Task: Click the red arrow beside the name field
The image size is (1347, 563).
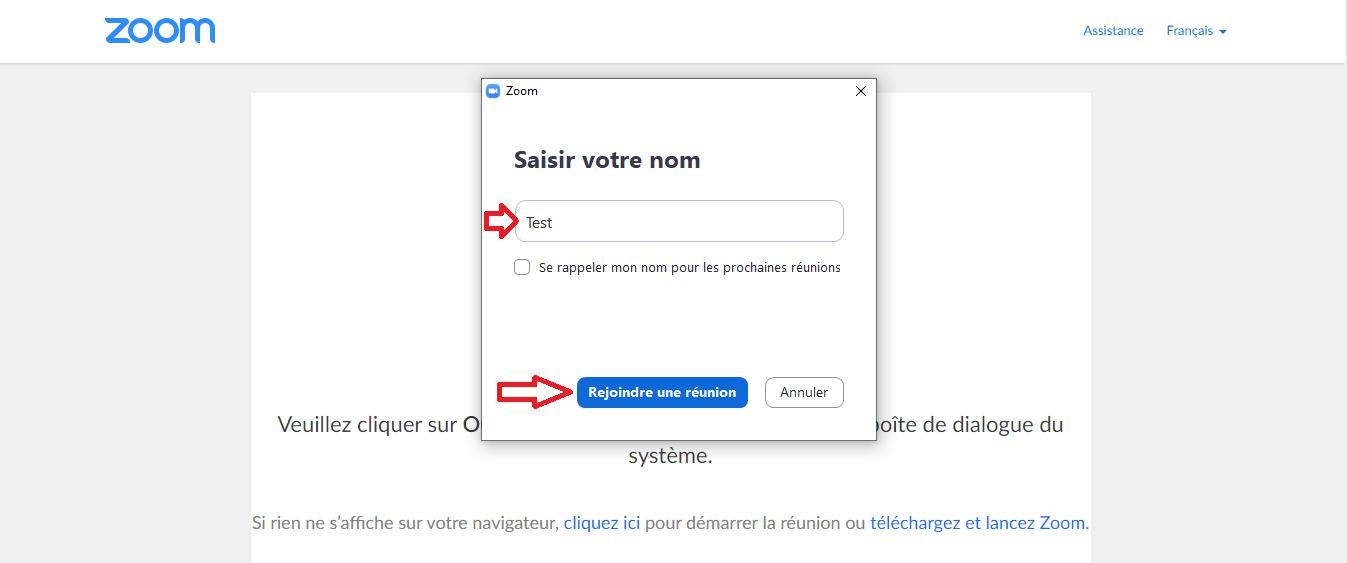Action: pyautogui.click(x=500, y=222)
